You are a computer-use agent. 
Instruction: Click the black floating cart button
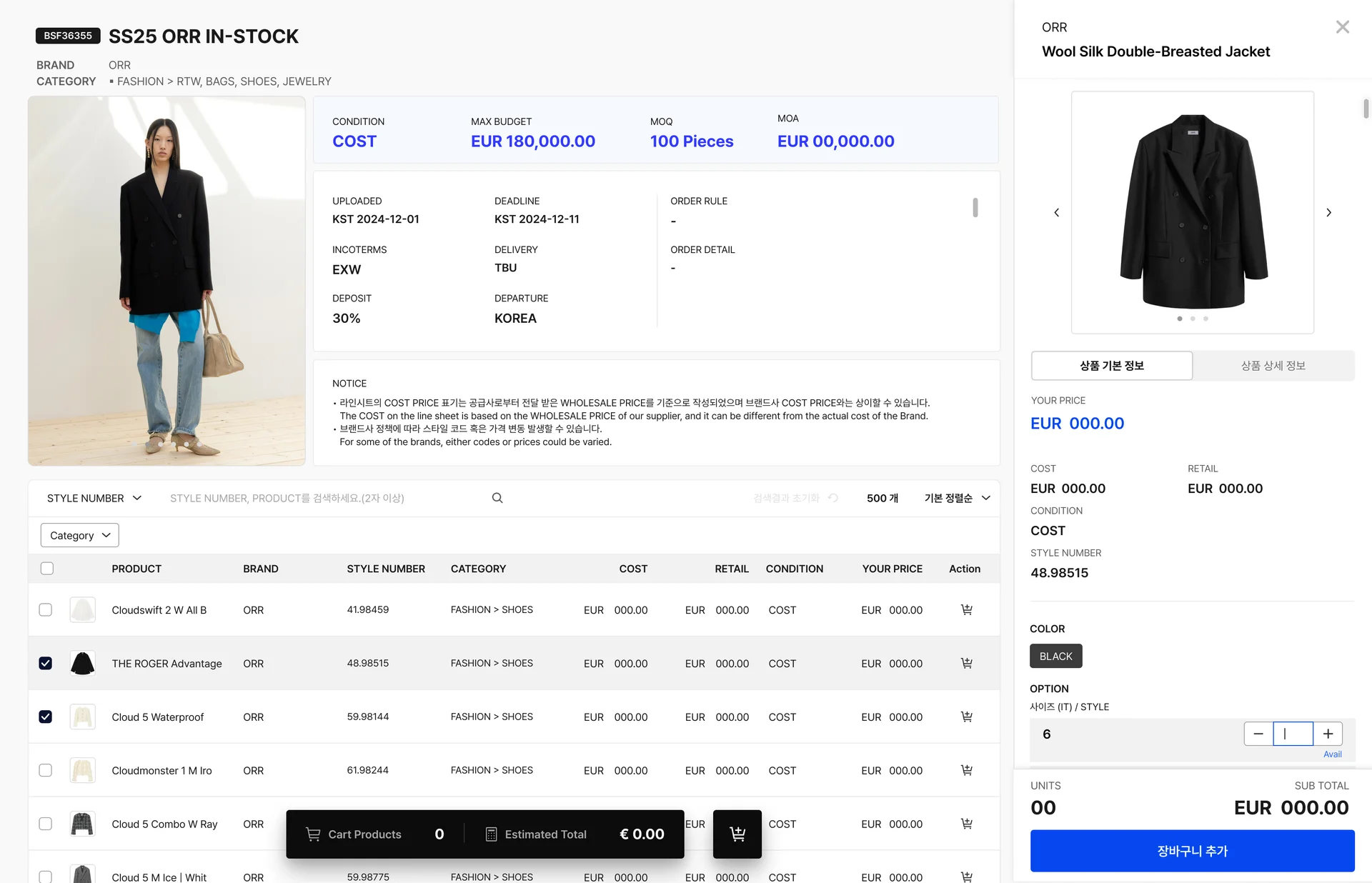point(737,834)
